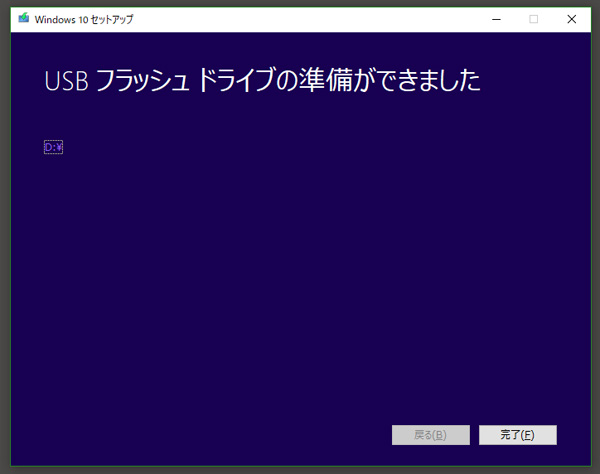The image size is (600, 474).
Task: Click the disabled maximize window button
Action: pos(533,19)
